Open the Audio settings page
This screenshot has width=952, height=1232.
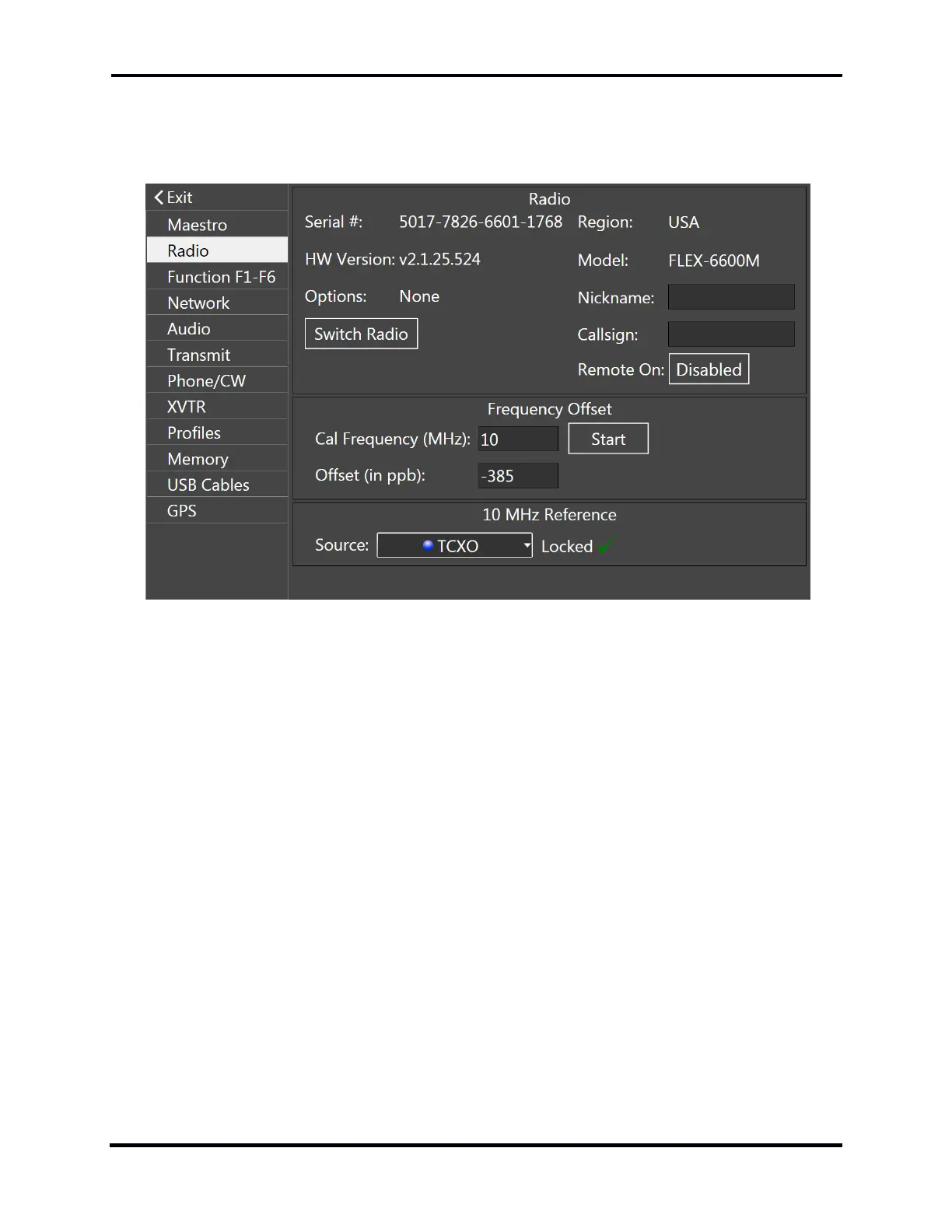pyautogui.click(x=217, y=328)
